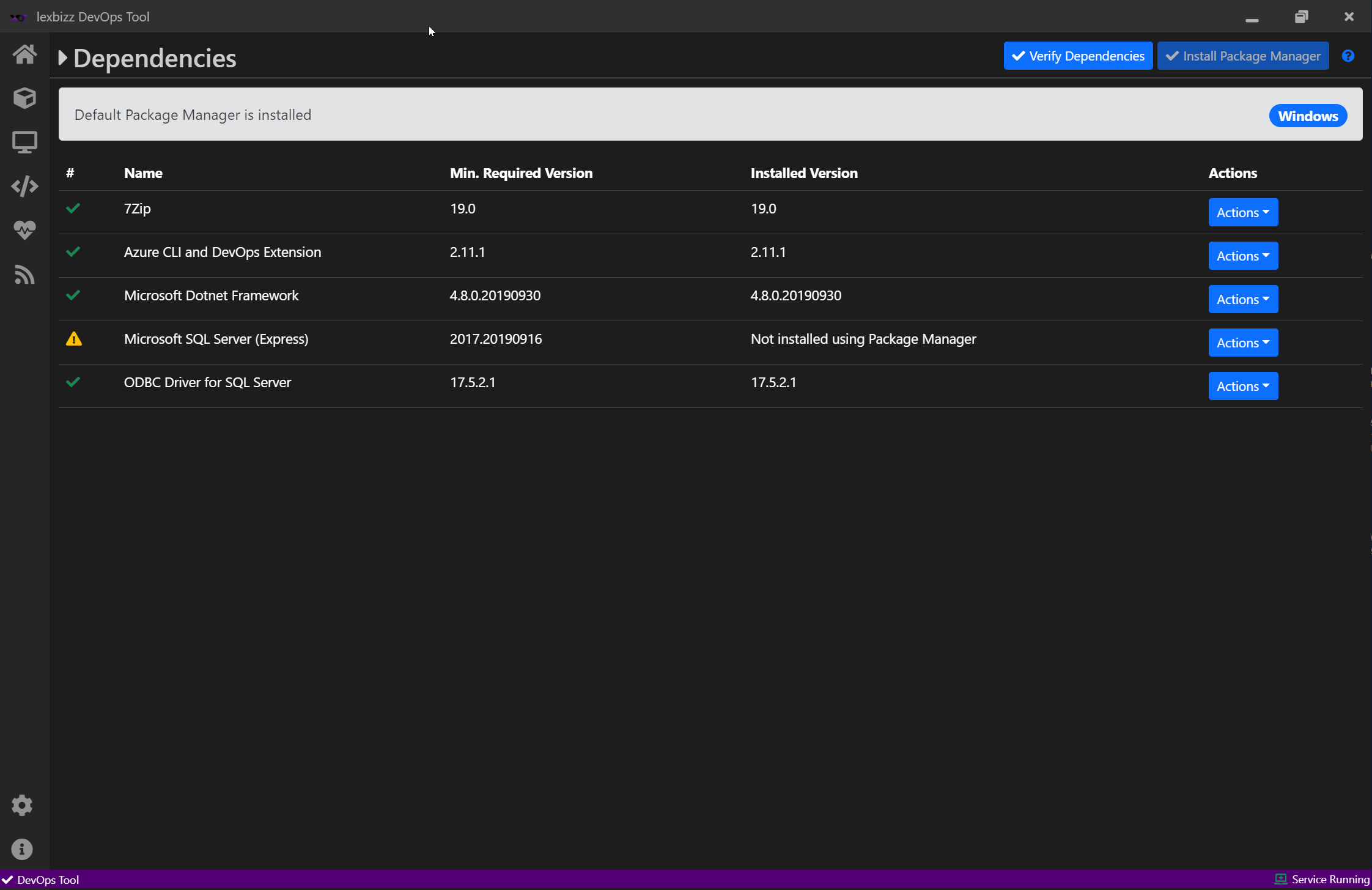Open the Home sidebar icon

pyautogui.click(x=24, y=54)
